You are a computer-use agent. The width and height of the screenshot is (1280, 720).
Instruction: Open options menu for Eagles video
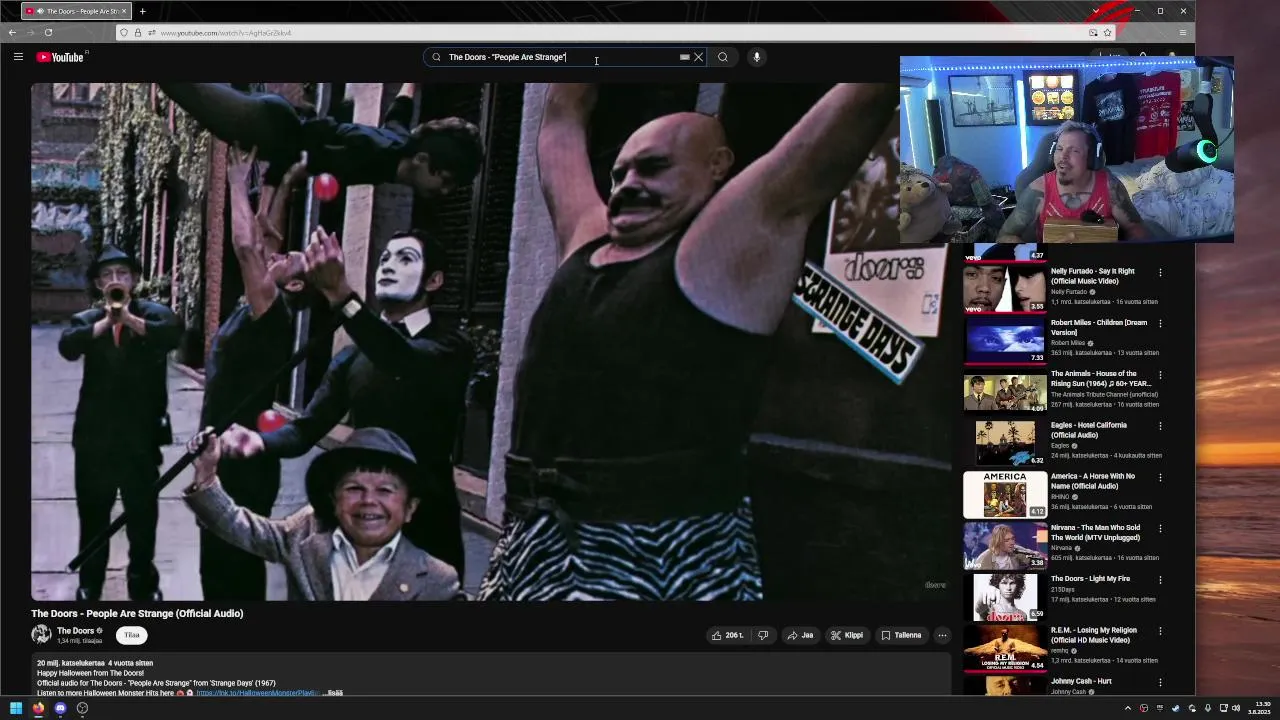tap(1160, 426)
